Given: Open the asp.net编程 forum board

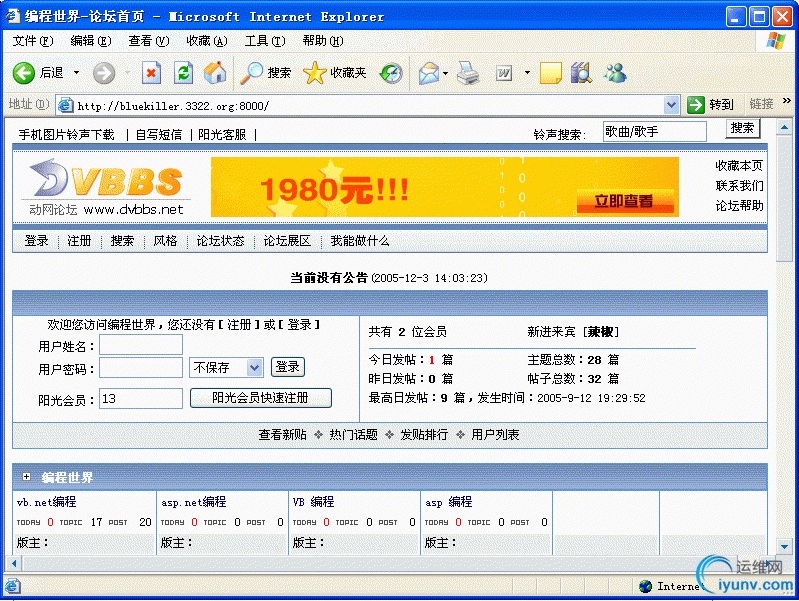Looking at the screenshot, I should 194,502.
